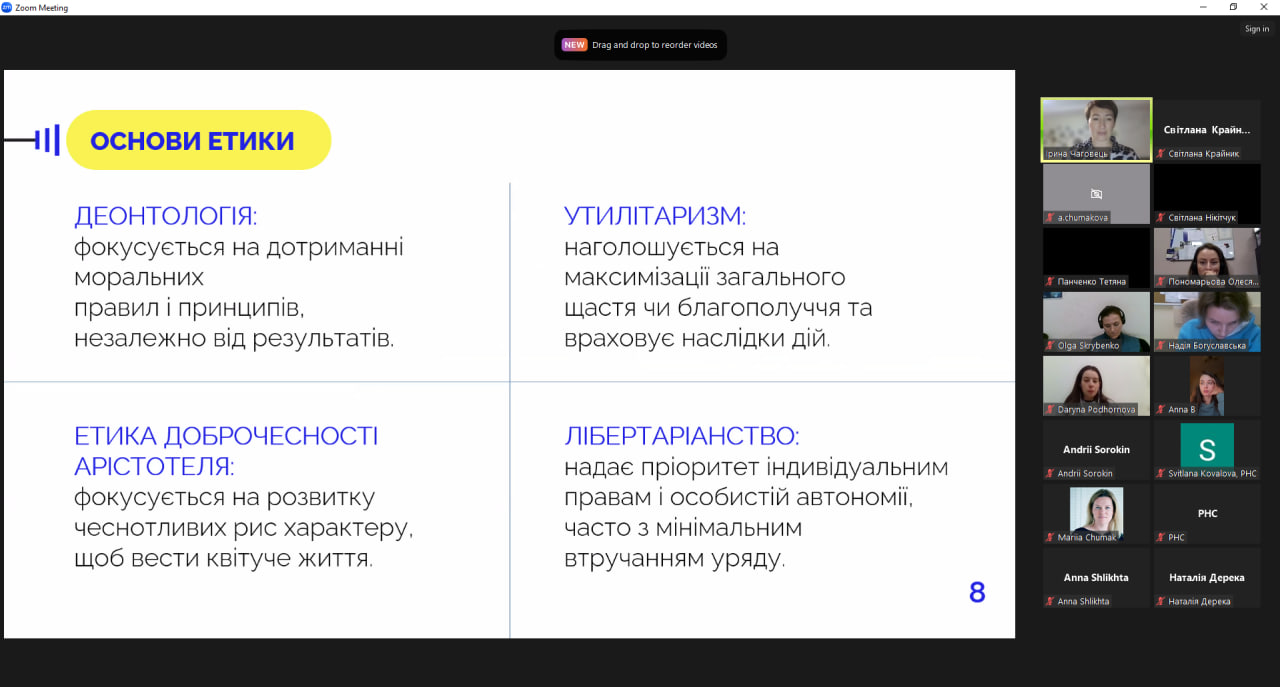The width and height of the screenshot is (1280, 687).
Task: Click 'a.chumakova' name label
Action: pos(1082,218)
